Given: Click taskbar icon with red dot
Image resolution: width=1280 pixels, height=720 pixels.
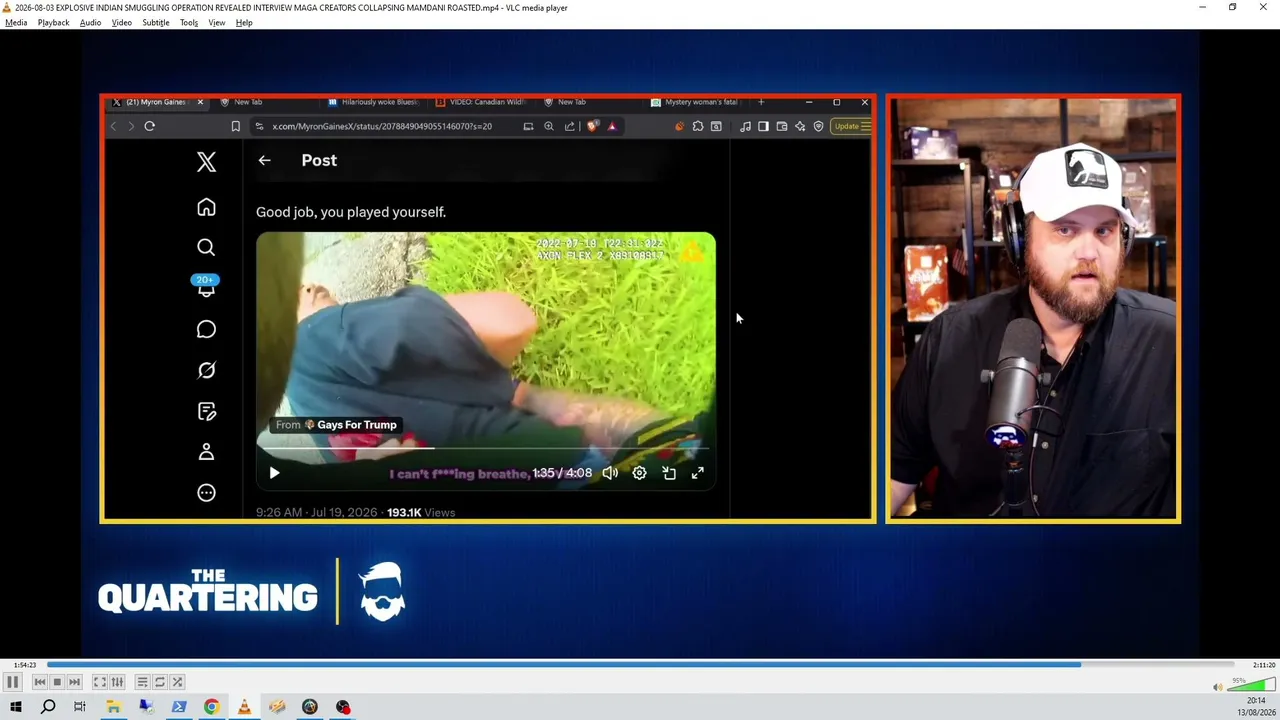Looking at the screenshot, I should tap(343, 707).
